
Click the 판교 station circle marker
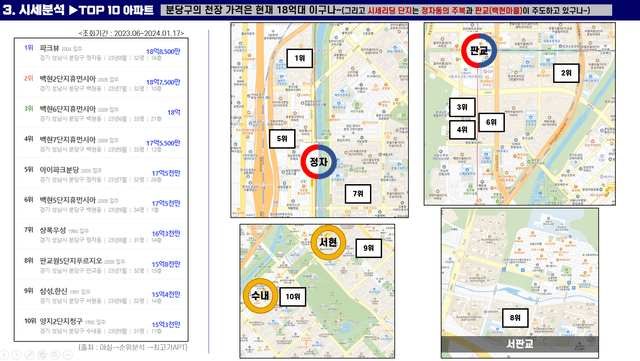[479, 51]
